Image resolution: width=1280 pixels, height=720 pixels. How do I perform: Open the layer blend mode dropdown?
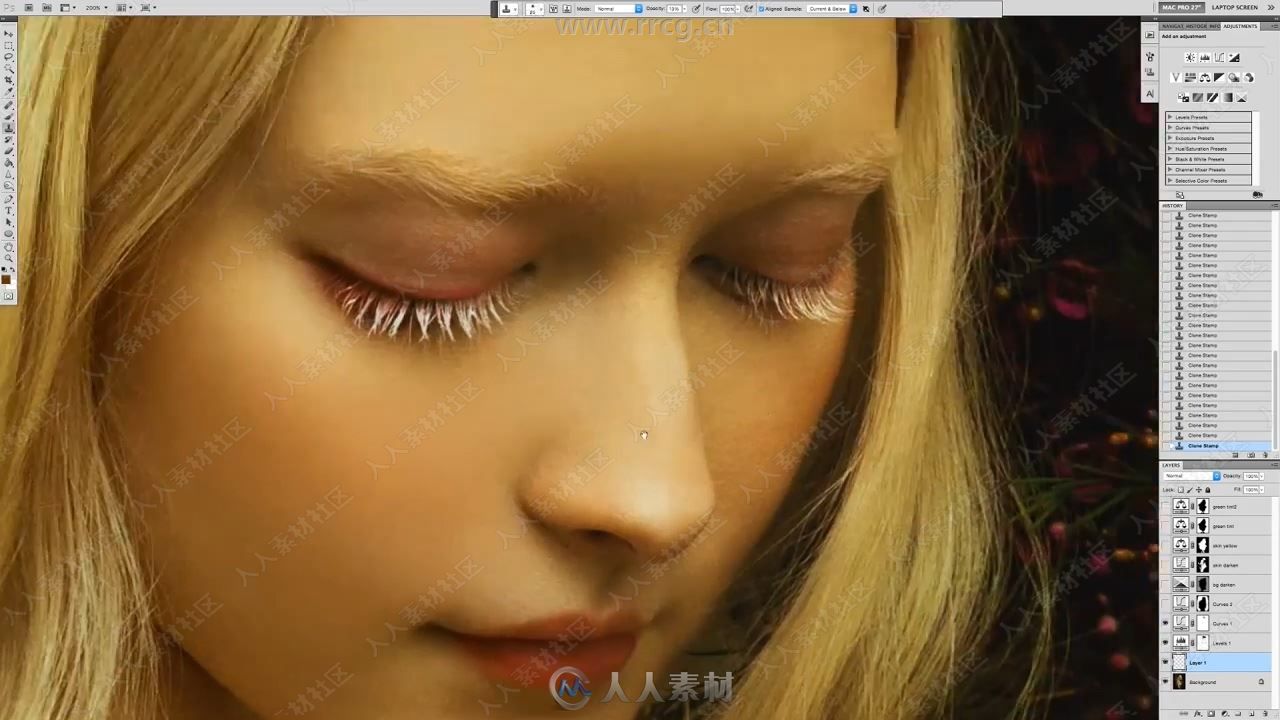coord(1192,476)
